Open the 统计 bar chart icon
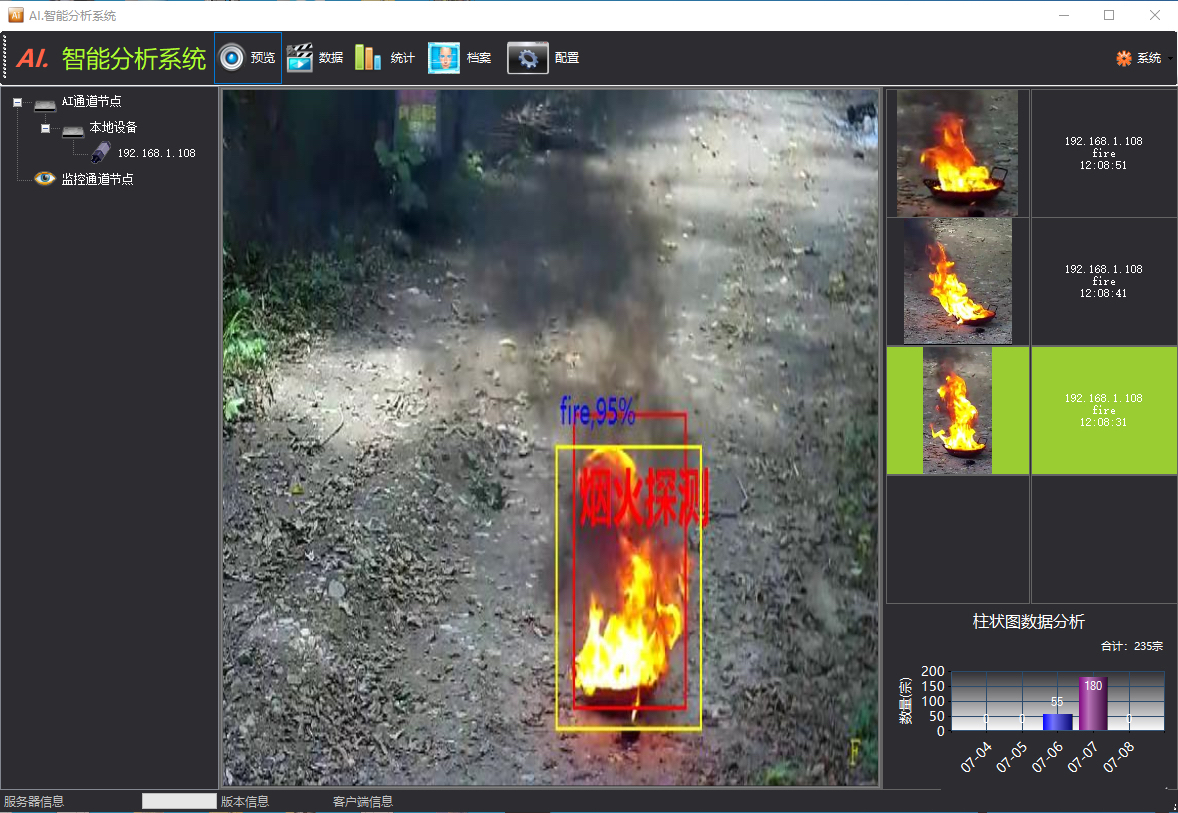Screen dimensions: 1178x813 pyautogui.click(x=367, y=58)
